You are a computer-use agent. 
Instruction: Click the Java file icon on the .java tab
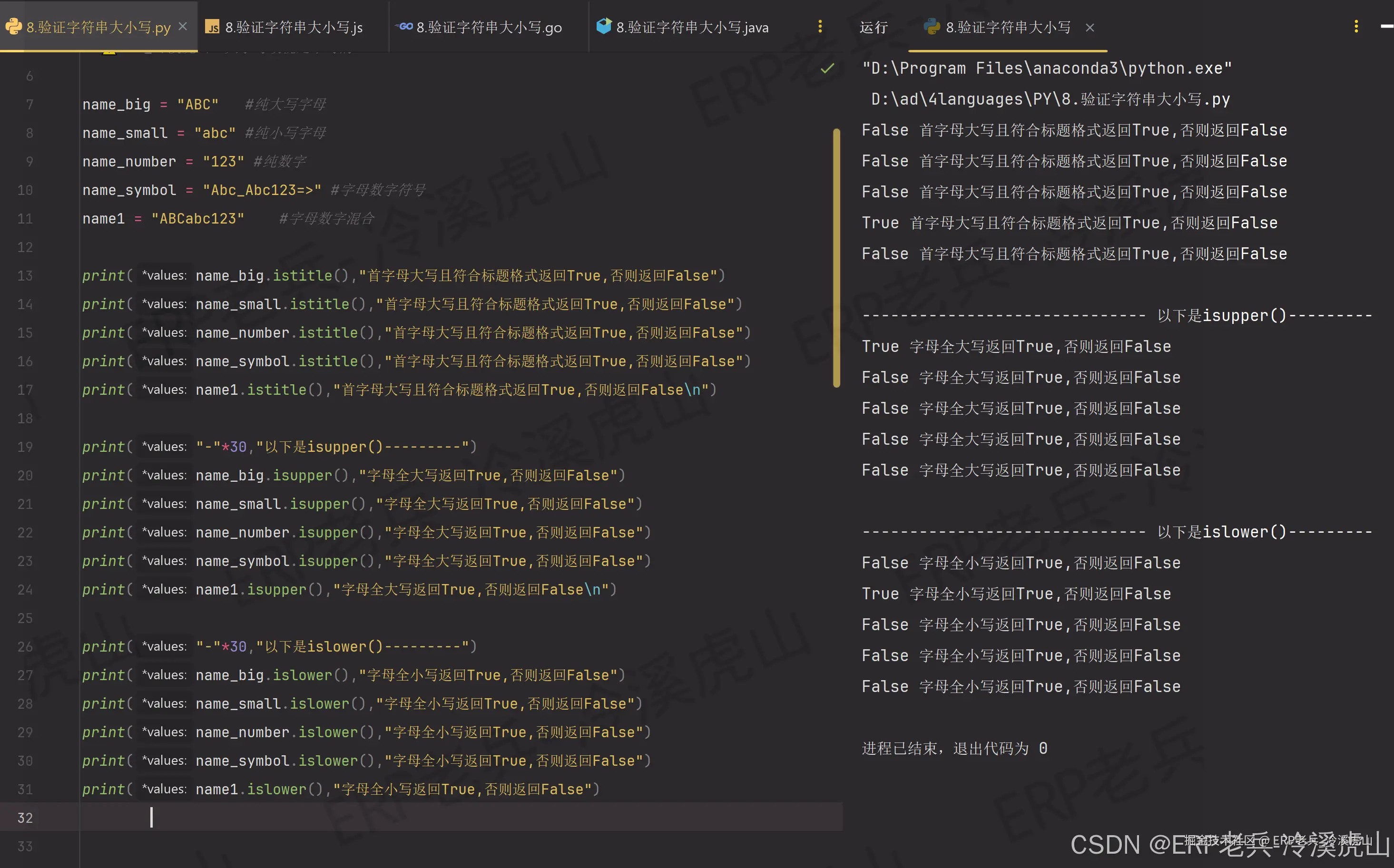[604, 27]
